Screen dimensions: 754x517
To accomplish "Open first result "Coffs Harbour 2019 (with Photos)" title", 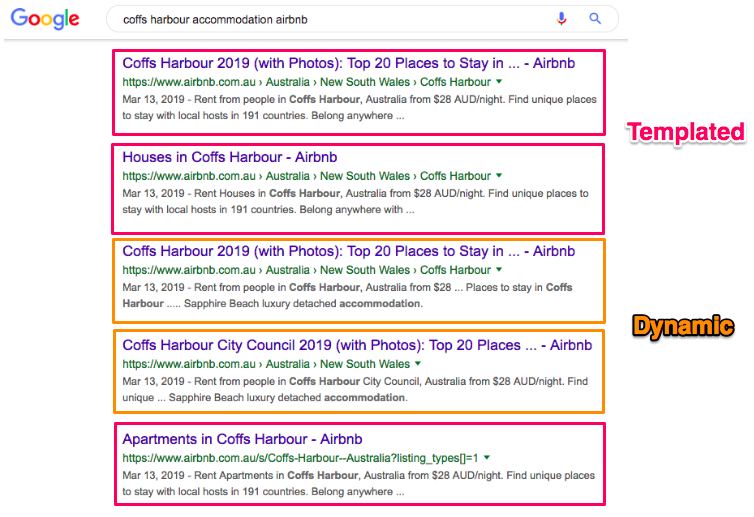I will coord(349,63).
